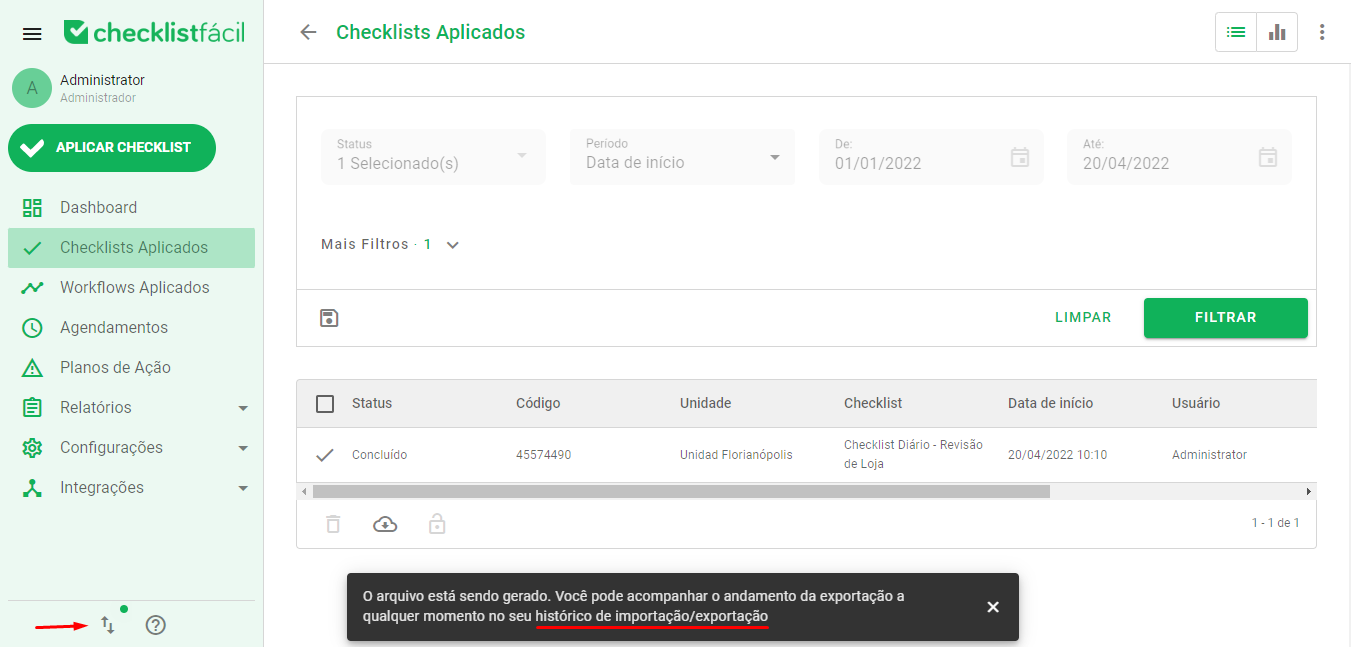1351x647 pixels.
Task: Click the Relatórios clipboard icon
Action: pyautogui.click(x=32, y=408)
